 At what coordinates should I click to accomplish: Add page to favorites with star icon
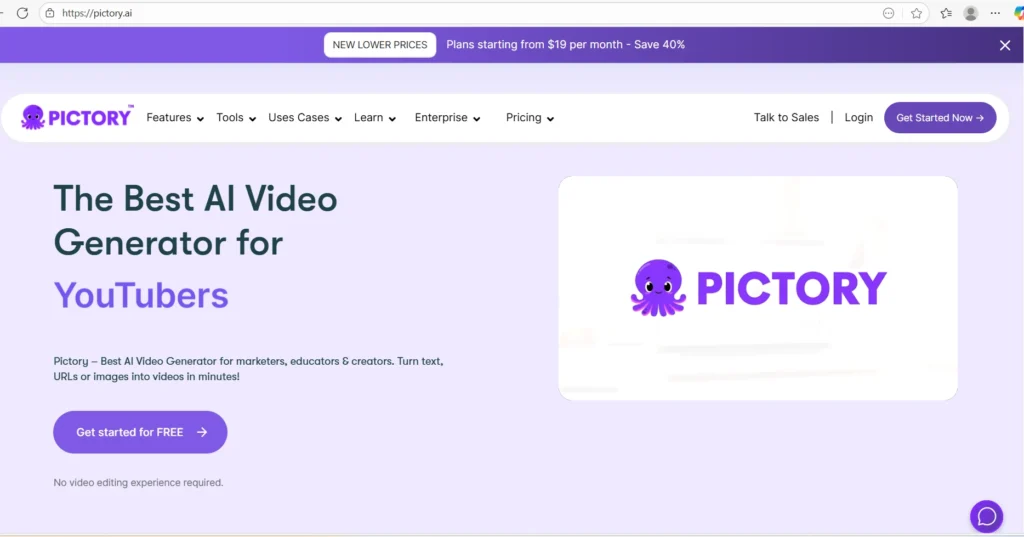916,13
